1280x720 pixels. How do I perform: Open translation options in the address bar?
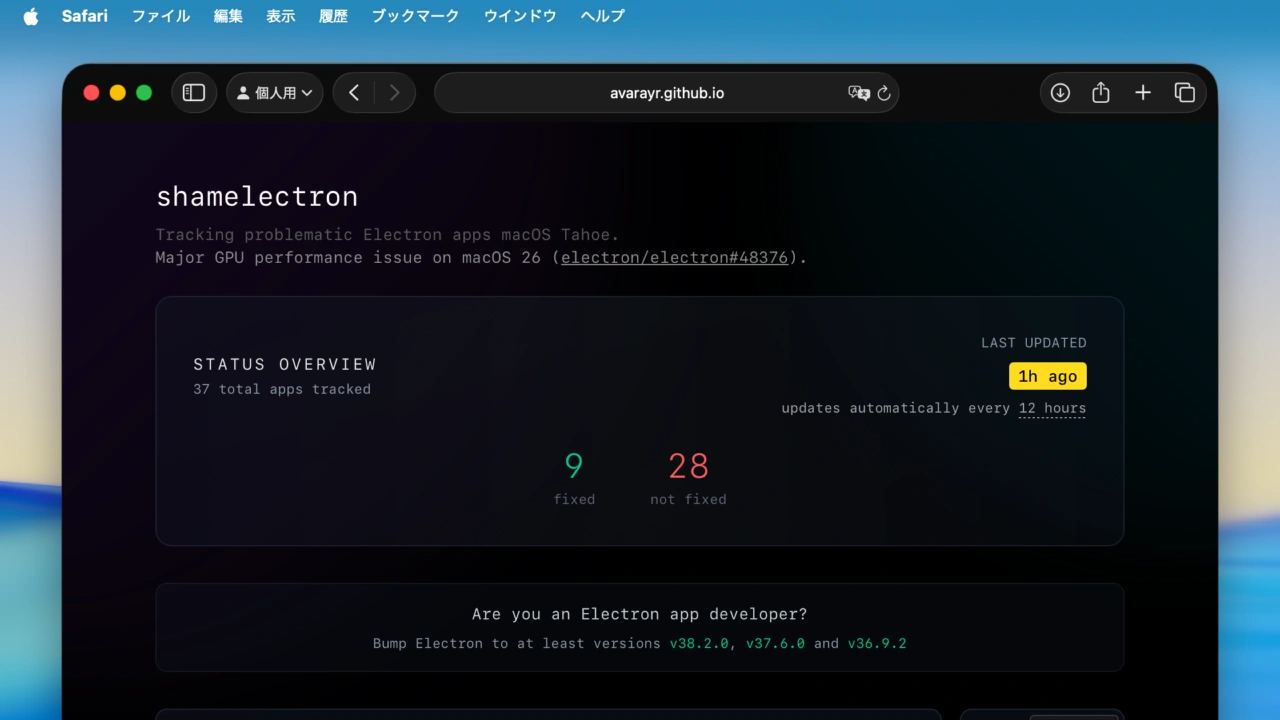coord(858,93)
